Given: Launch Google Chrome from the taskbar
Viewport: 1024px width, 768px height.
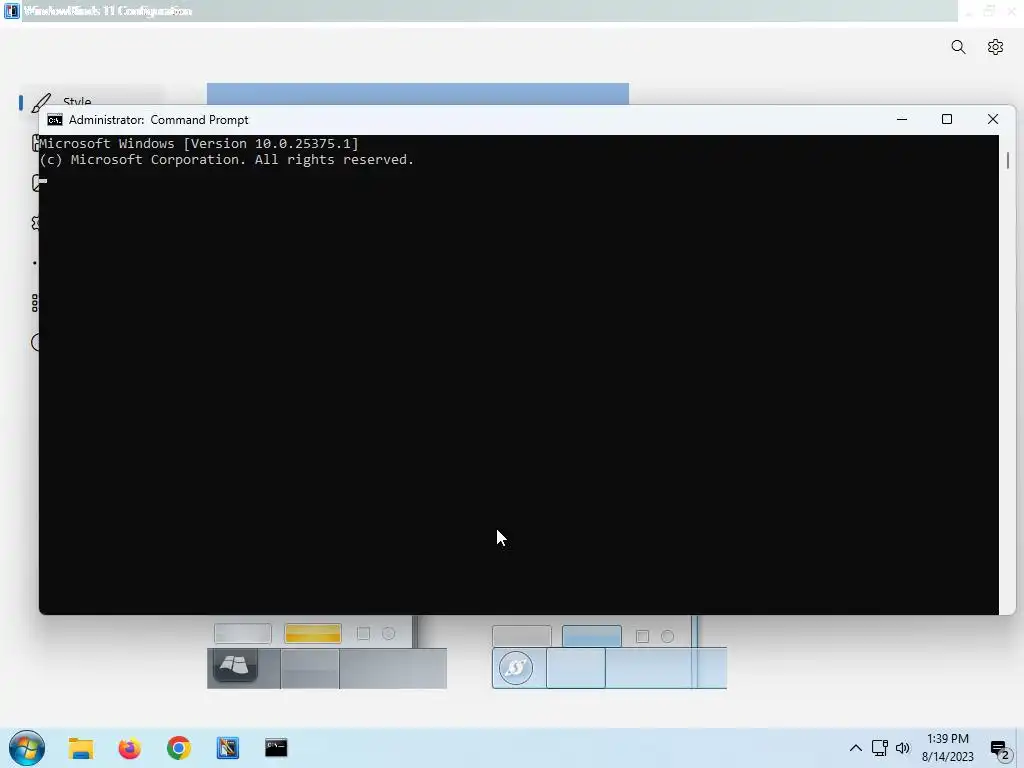Looking at the screenshot, I should (178, 748).
